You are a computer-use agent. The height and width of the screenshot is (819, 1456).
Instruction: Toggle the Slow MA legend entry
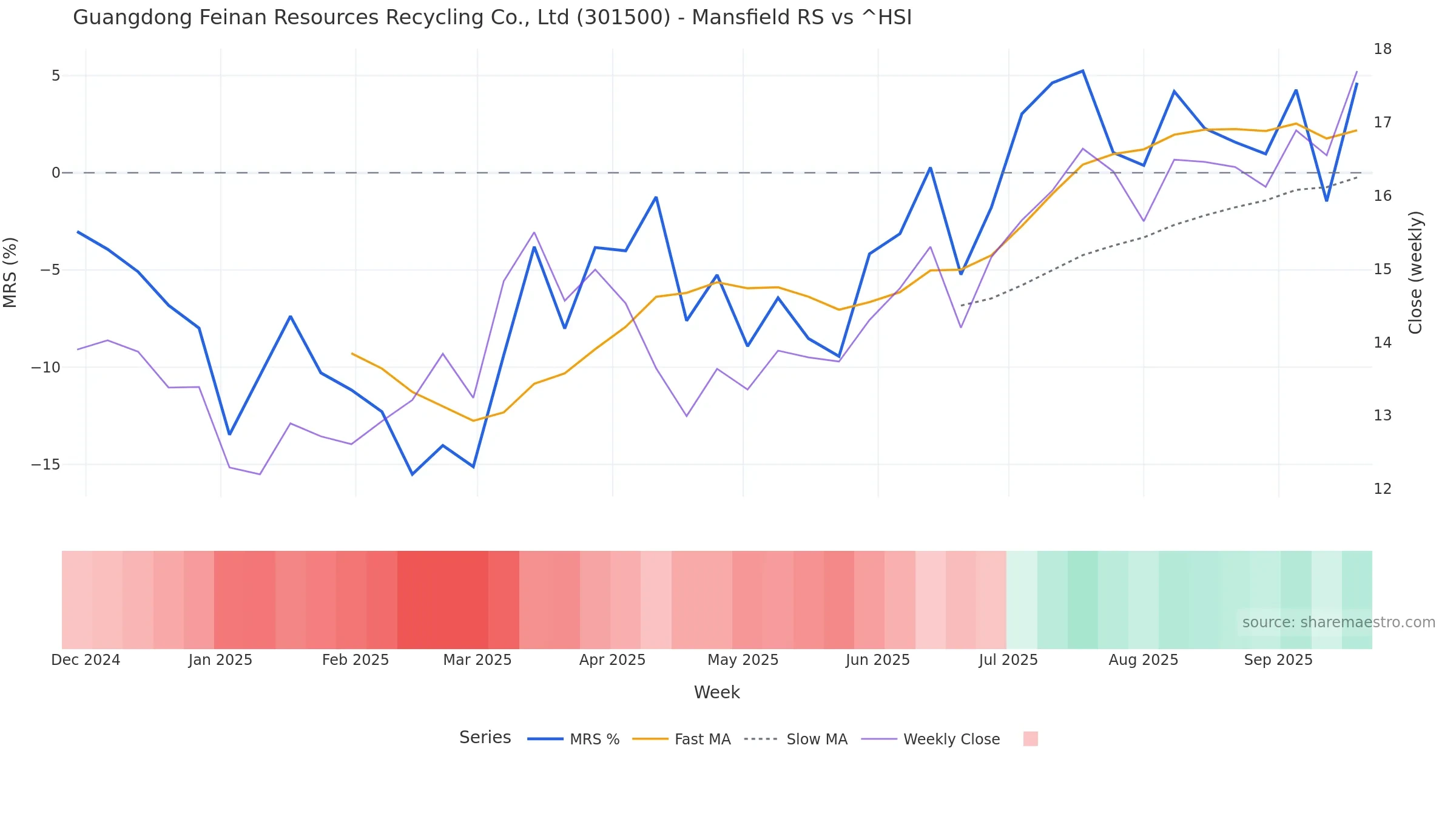point(795,739)
